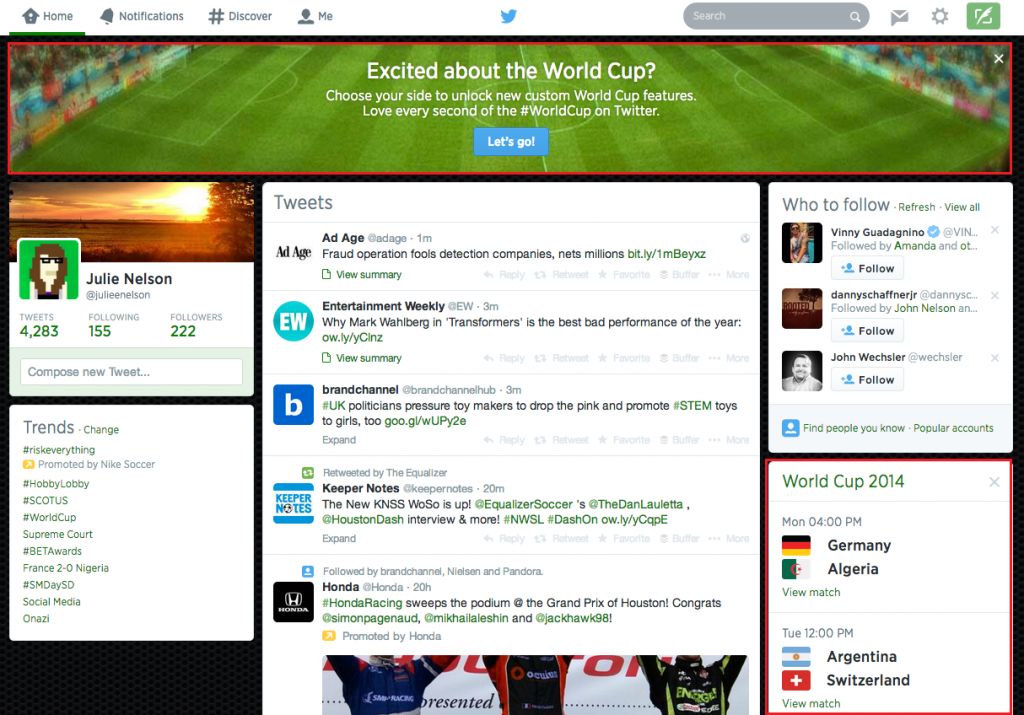Image resolution: width=1024 pixels, height=715 pixels.
Task: Follow dannyschaffnerjr
Action: pos(867,331)
